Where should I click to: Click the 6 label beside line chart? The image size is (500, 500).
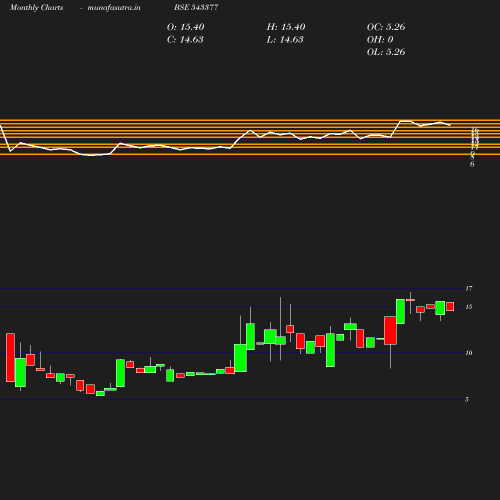[x=472, y=164]
